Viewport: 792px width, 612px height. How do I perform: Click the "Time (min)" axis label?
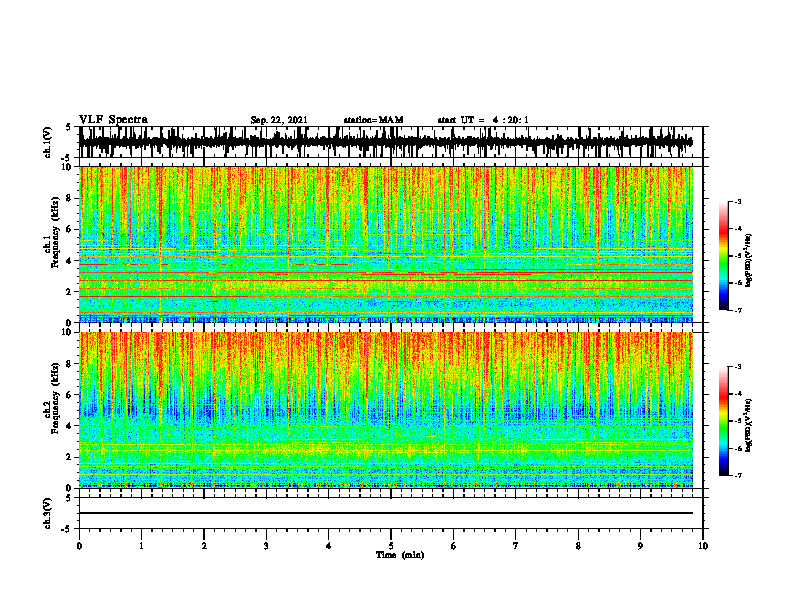[x=400, y=555]
